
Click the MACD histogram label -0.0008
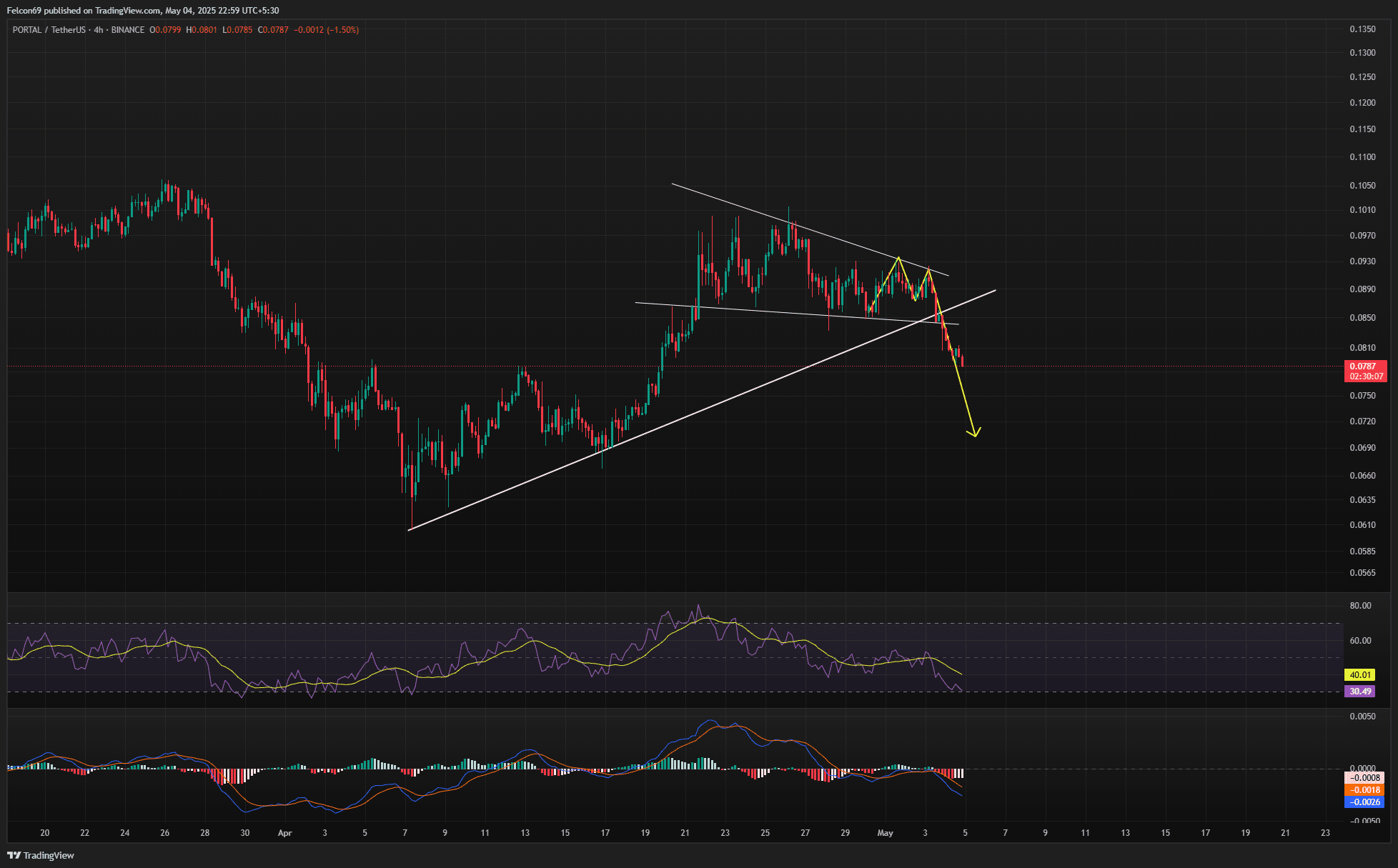tap(1364, 778)
